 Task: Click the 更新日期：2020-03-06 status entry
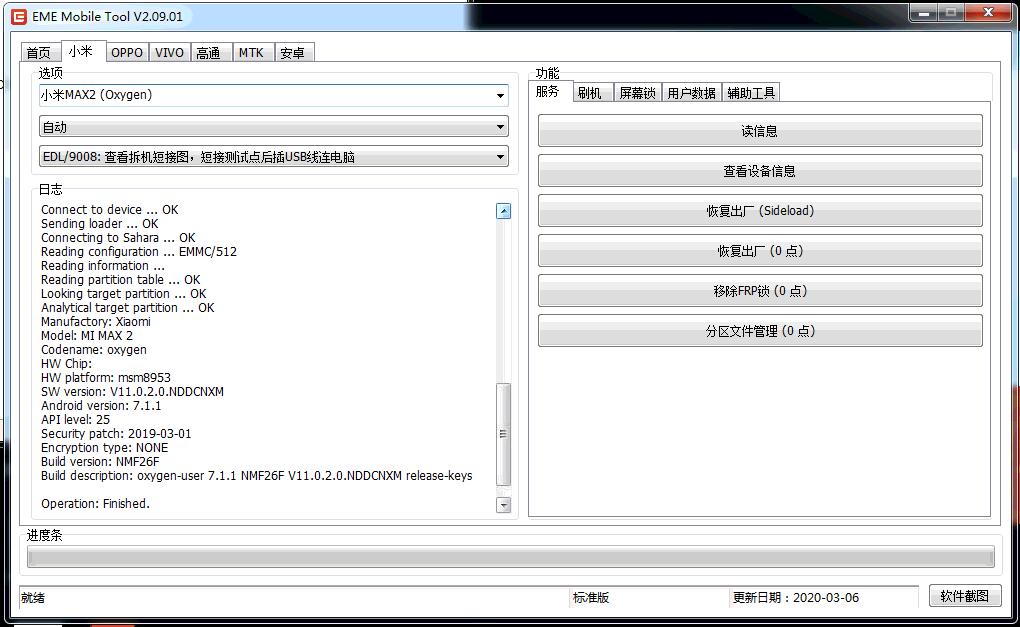pos(796,598)
